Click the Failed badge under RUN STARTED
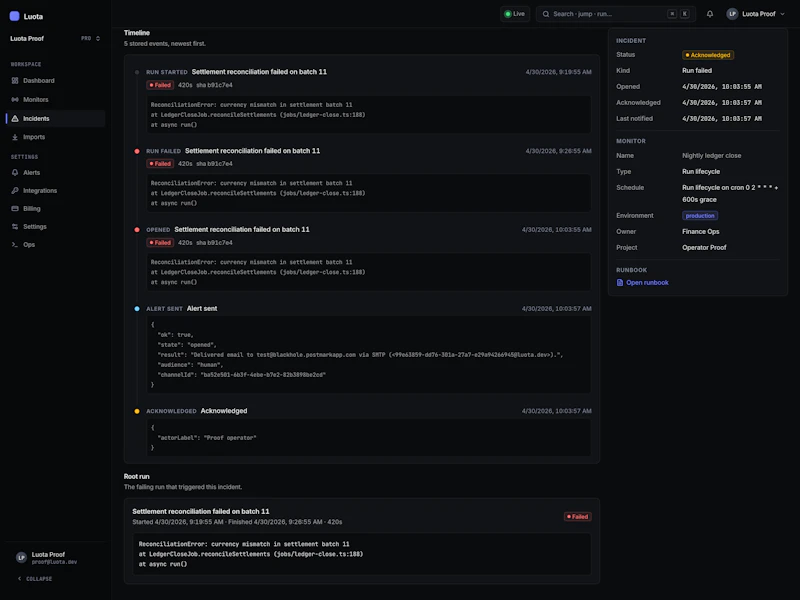800x600 pixels. [x=160, y=85]
